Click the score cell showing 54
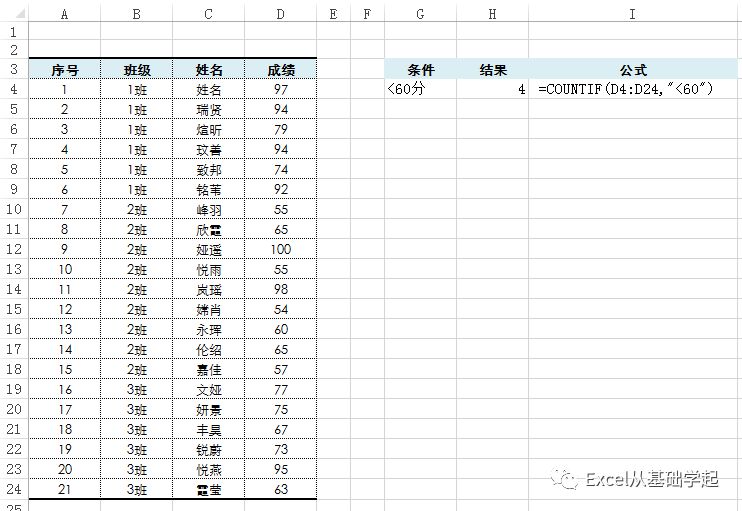Viewport: 742px width, 511px height. pos(281,309)
